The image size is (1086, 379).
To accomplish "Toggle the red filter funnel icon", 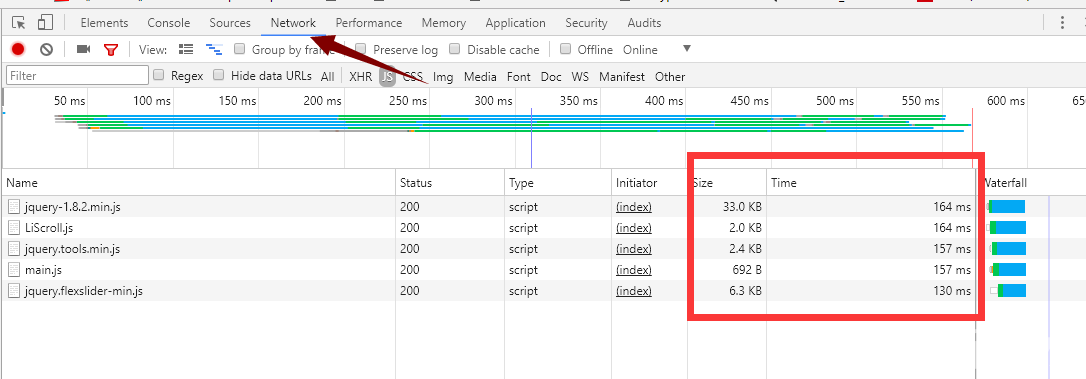I will (111, 49).
